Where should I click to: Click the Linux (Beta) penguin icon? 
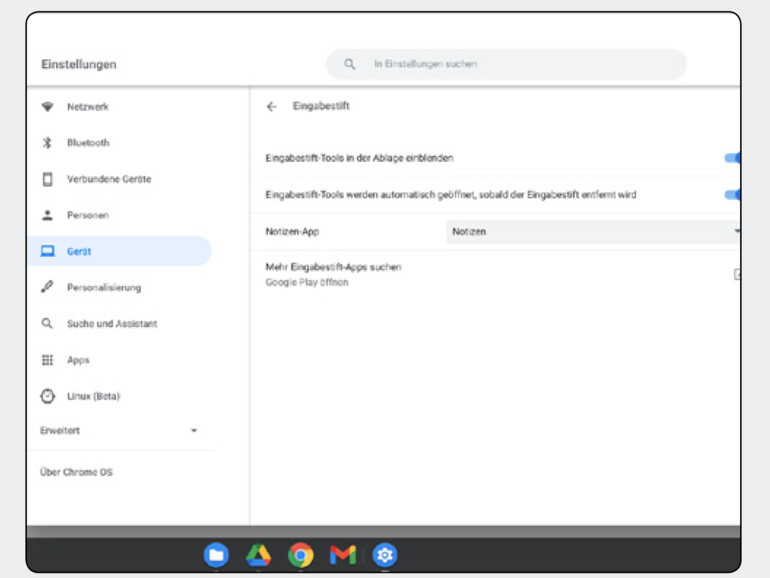[48, 396]
